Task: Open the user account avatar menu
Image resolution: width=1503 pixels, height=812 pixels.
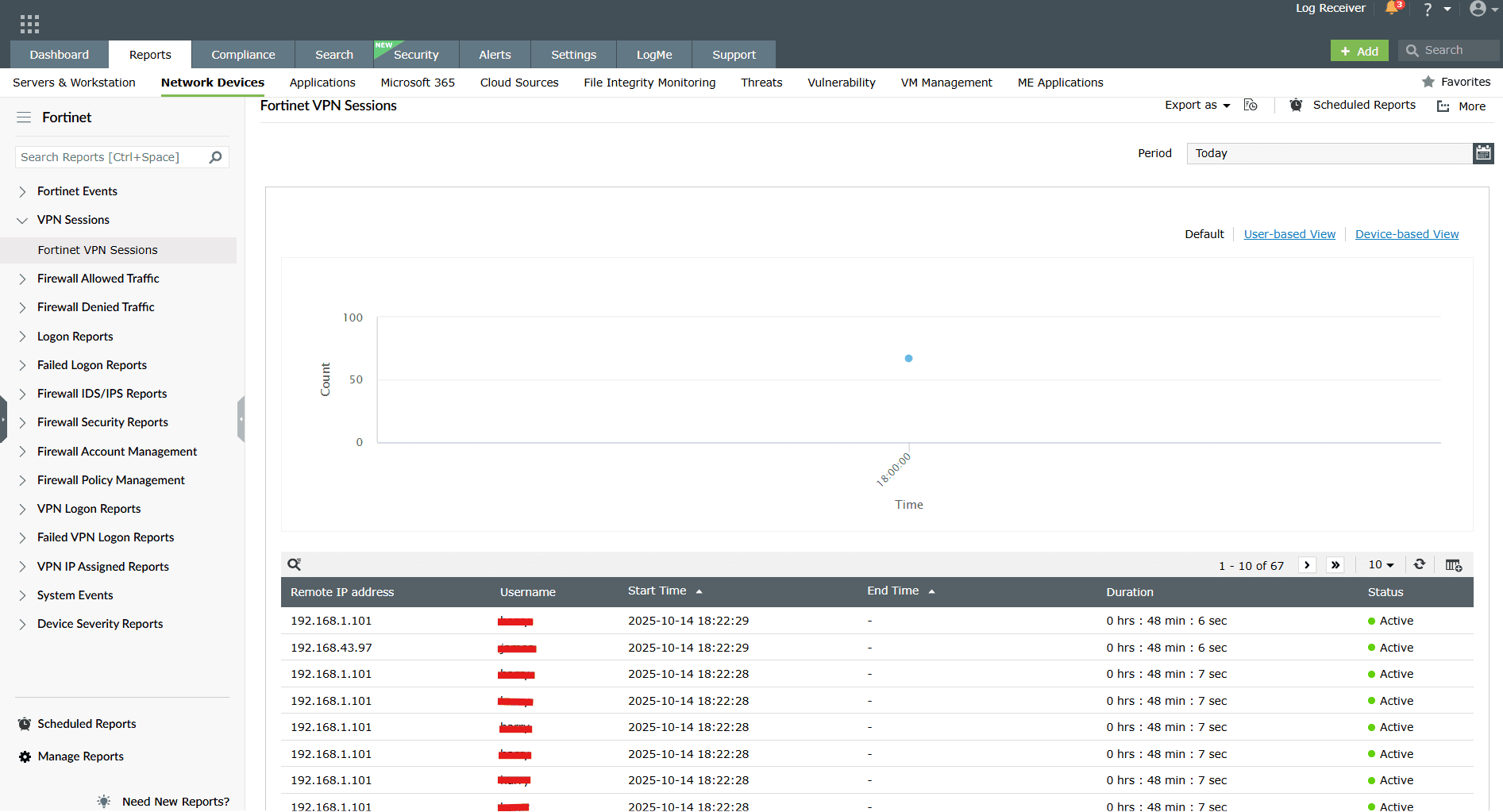Action: 1478,9
